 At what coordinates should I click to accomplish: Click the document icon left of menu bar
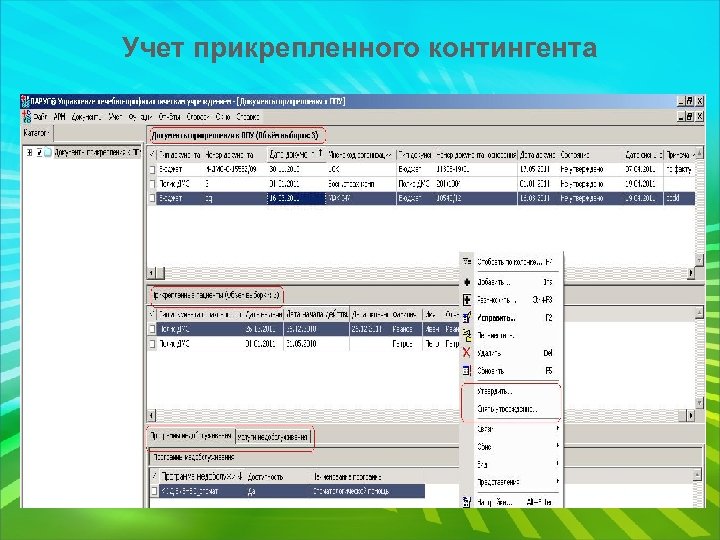coord(26,116)
